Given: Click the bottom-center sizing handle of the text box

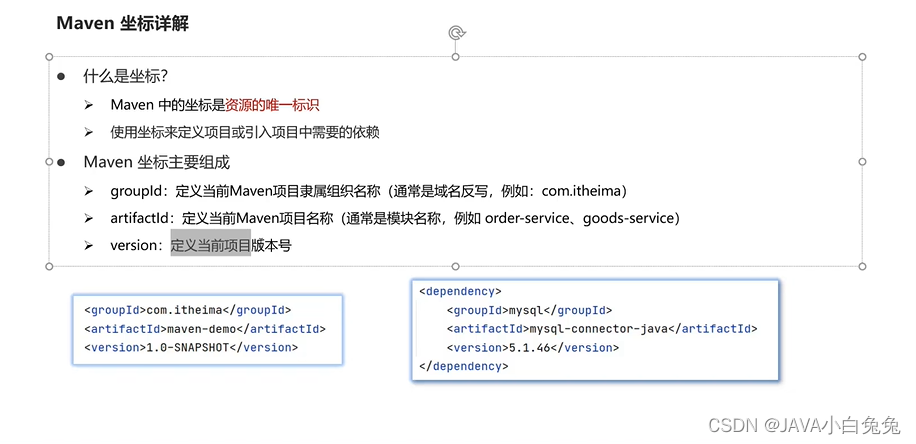Looking at the screenshot, I should coord(456,266).
